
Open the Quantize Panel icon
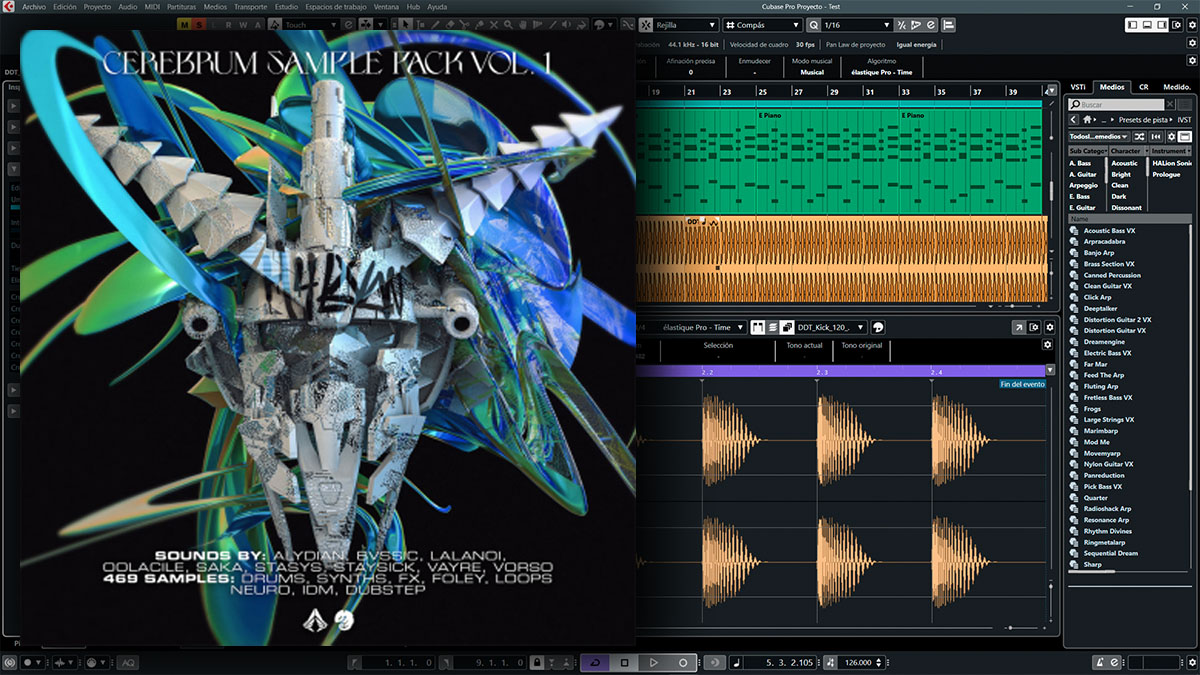tap(930, 24)
